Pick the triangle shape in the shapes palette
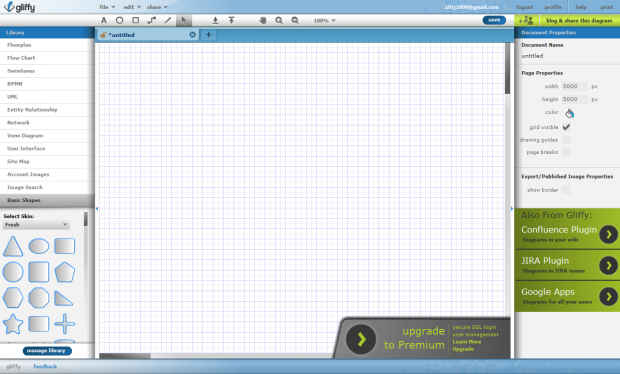The width and height of the screenshot is (620, 374). tap(13, 246)
